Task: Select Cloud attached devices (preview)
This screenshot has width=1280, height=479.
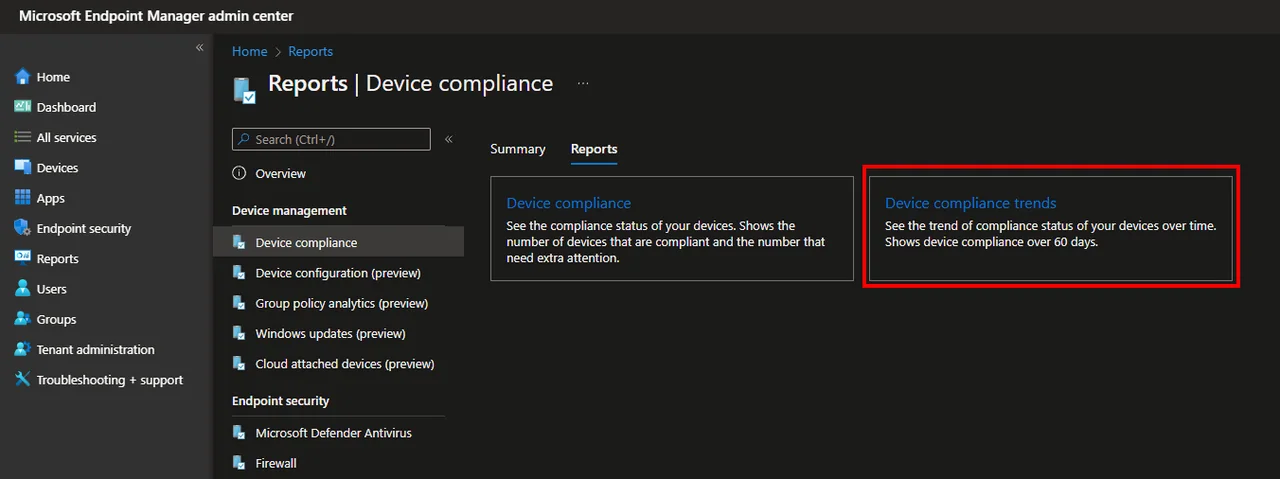Action: [x=344, y=364]
